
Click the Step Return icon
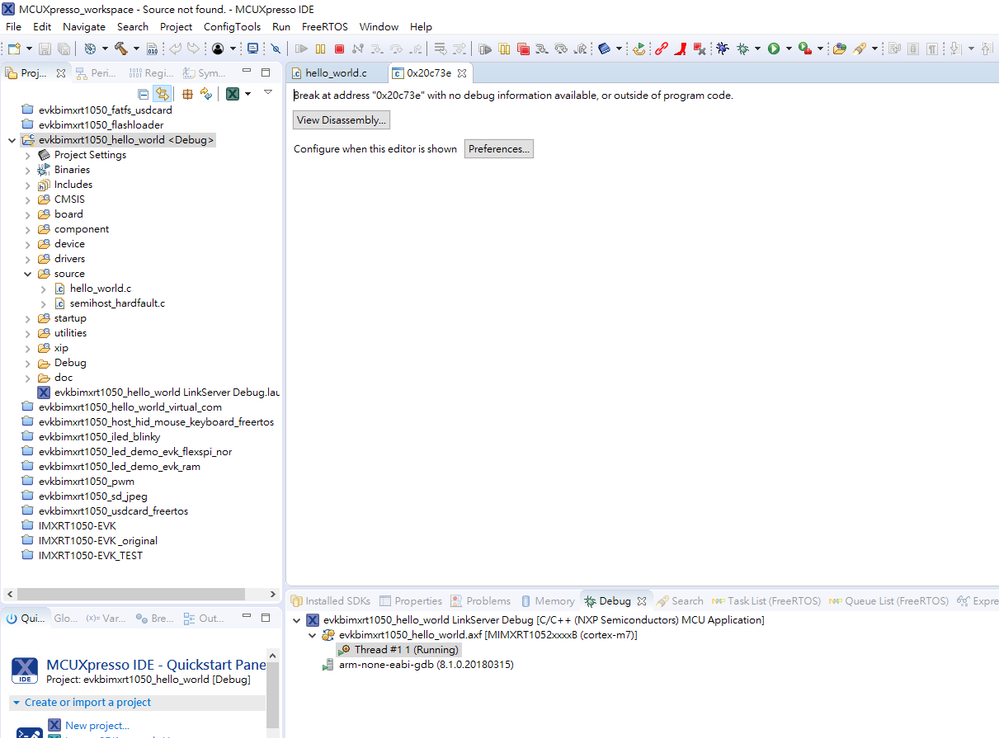(x=415, y=48)
